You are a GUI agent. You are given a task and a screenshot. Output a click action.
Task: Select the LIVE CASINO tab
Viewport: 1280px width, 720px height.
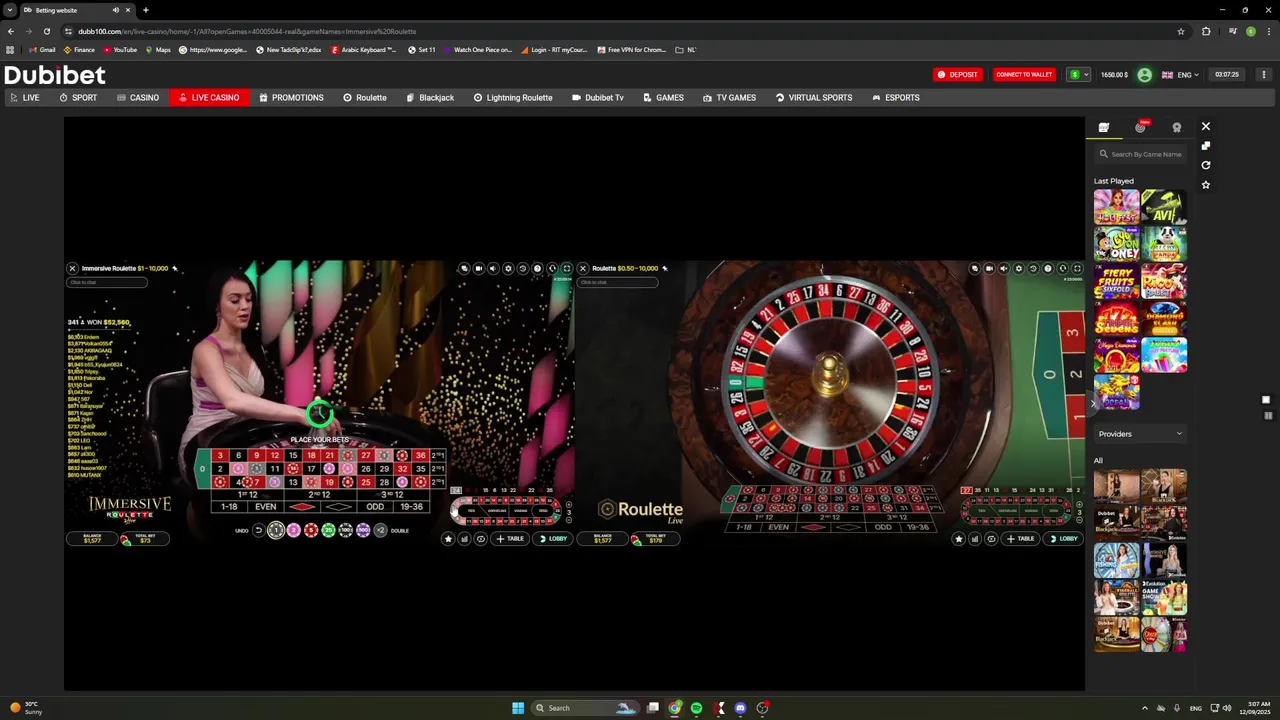(209, 97)
